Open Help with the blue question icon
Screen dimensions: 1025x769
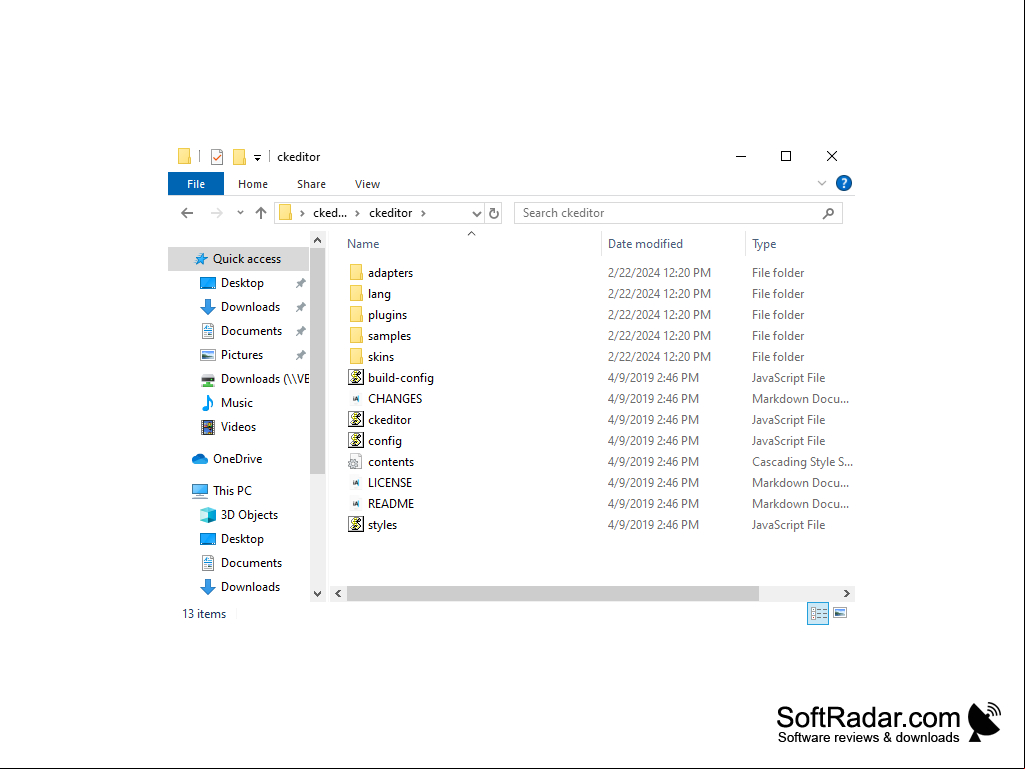pyautogui.click(x=844, y=183)
